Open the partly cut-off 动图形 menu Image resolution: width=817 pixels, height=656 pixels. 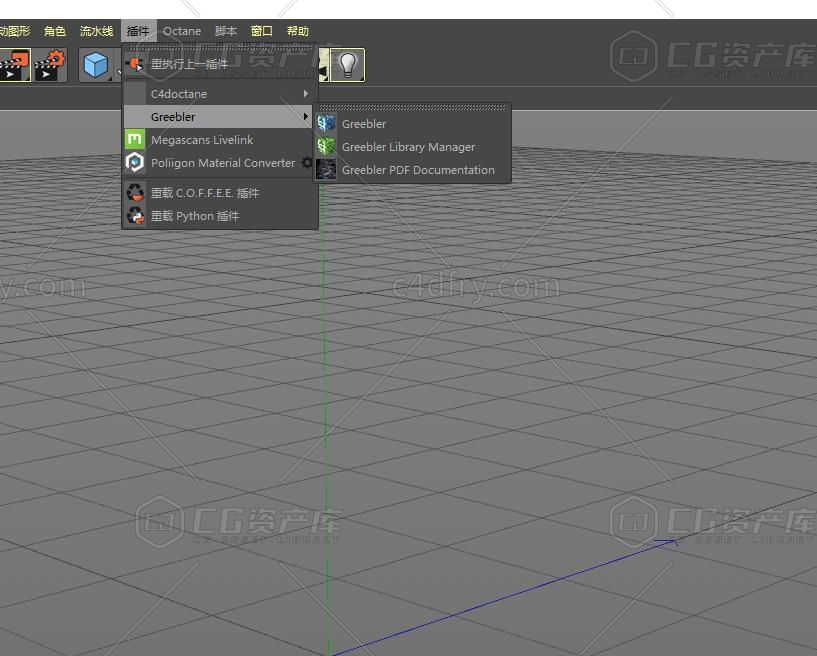pyautogui.click(x=15, y=31)
